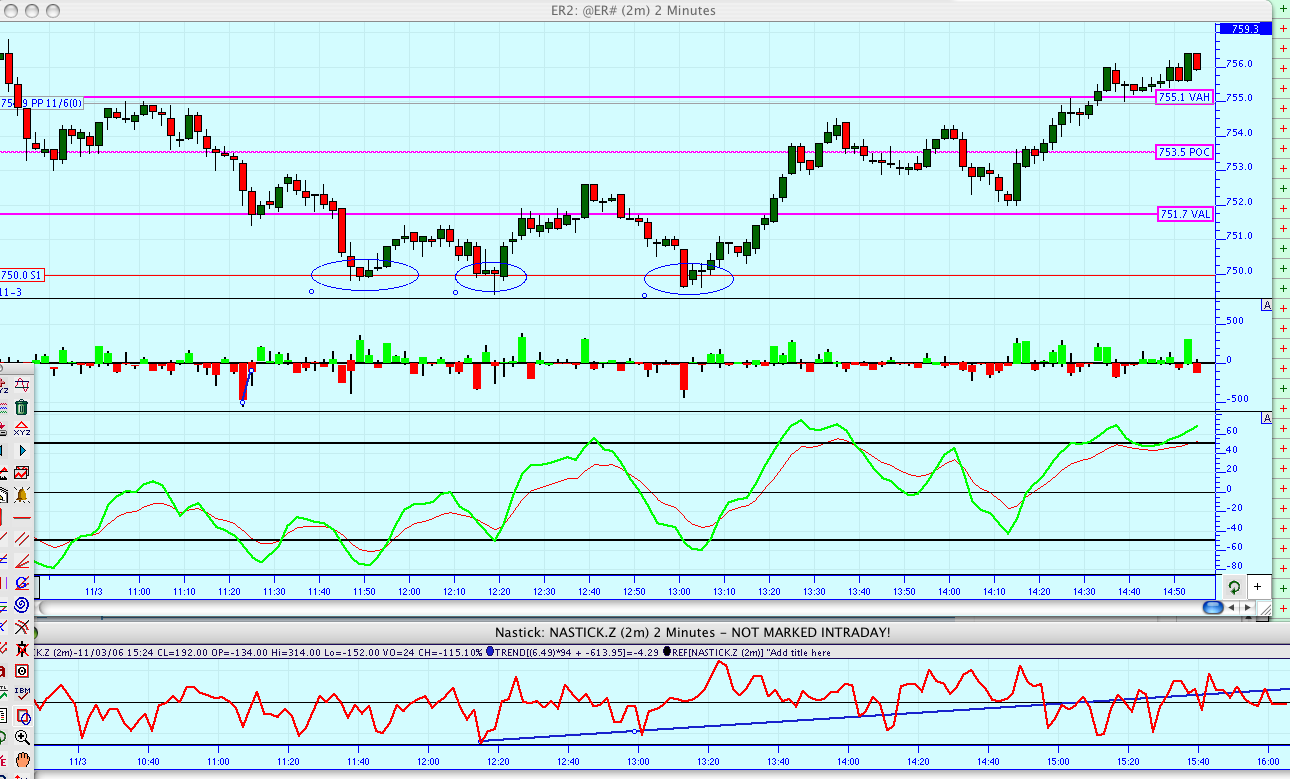Image resolution: width=1290 pixels, height=779 pixels.
Task: Select the parallel lines channel tool
Action: pyautogui.click(x=21, y=538)
